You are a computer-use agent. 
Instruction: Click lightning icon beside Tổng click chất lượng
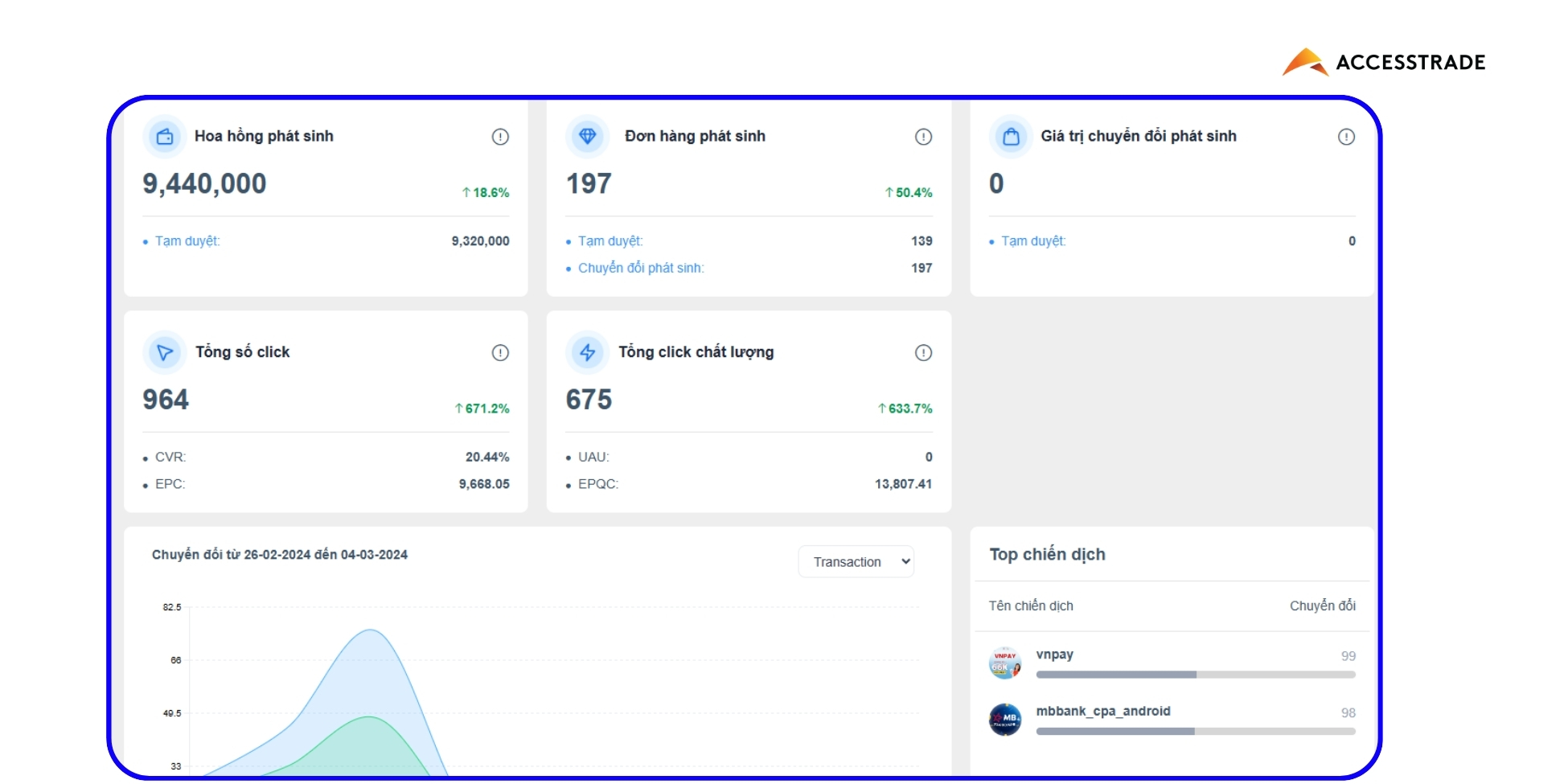pyautogui.click(x=588, y=352)
